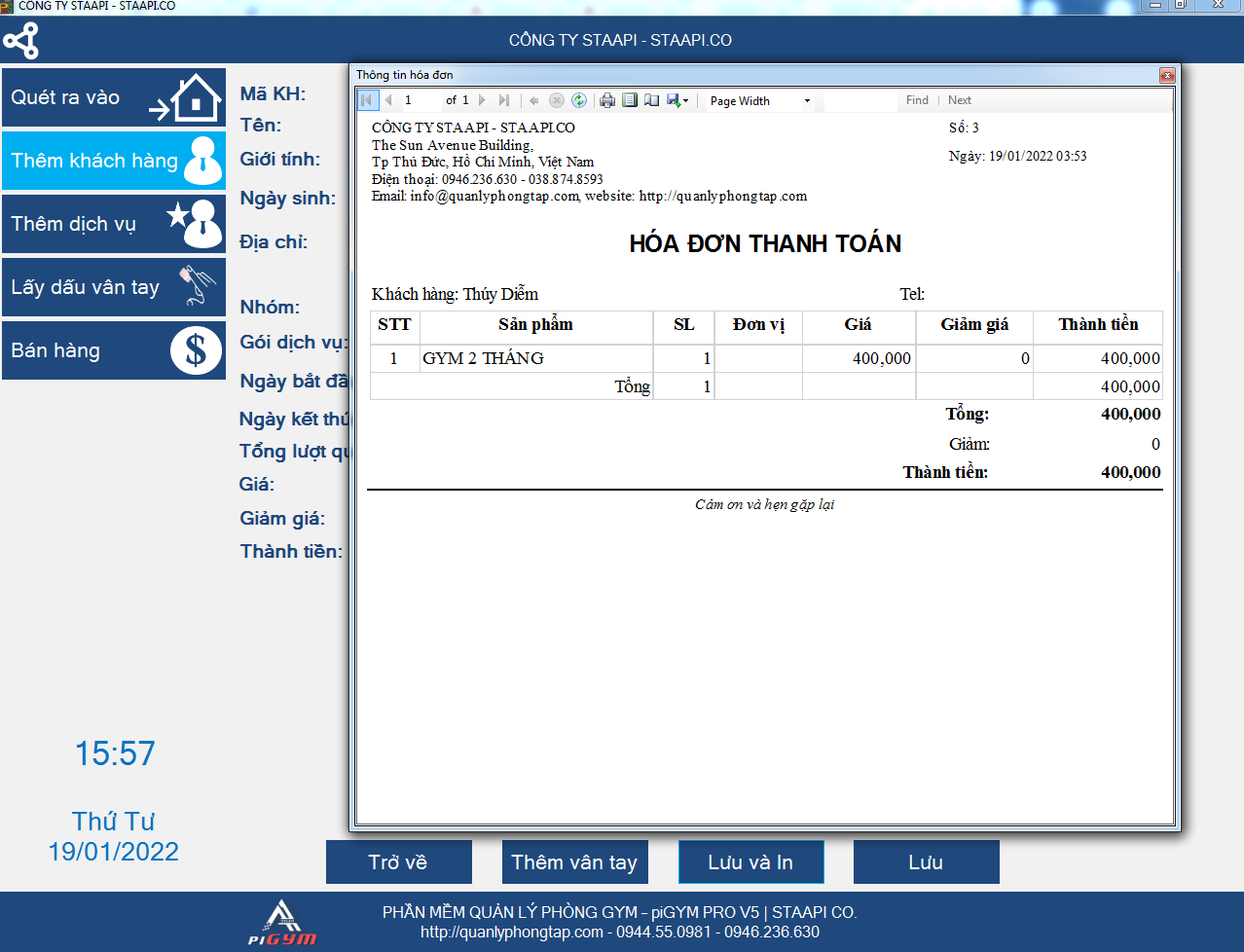Expand the Page Width zoom dropdown

(807, 101)
